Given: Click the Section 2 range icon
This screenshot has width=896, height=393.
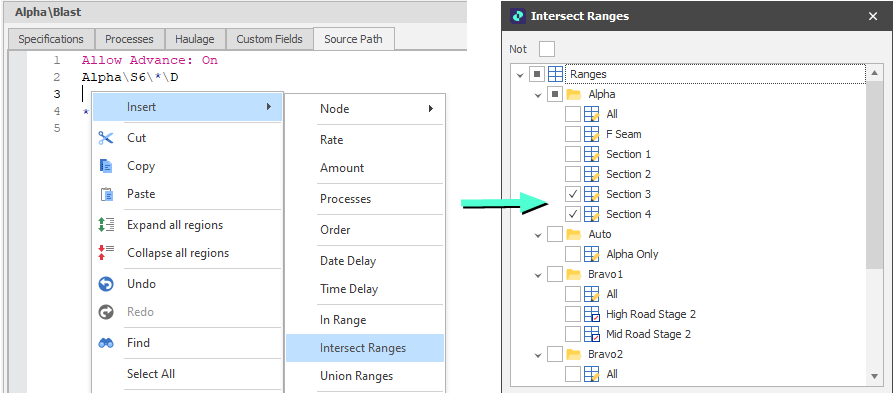Looking at the screenshot, I should (591, 174).
